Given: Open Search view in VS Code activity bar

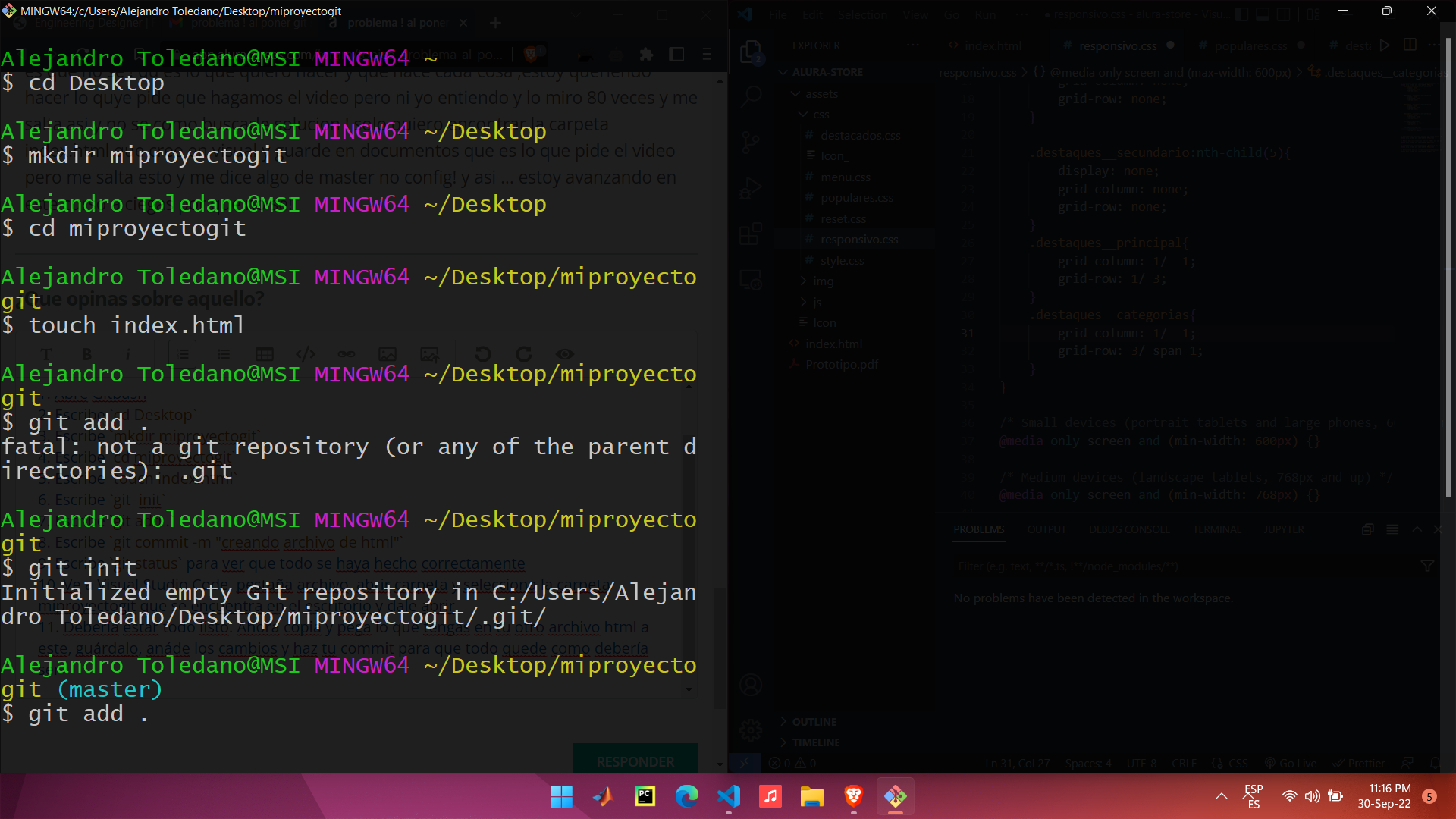Looking at the screenshot, I should tap(751, 96).
